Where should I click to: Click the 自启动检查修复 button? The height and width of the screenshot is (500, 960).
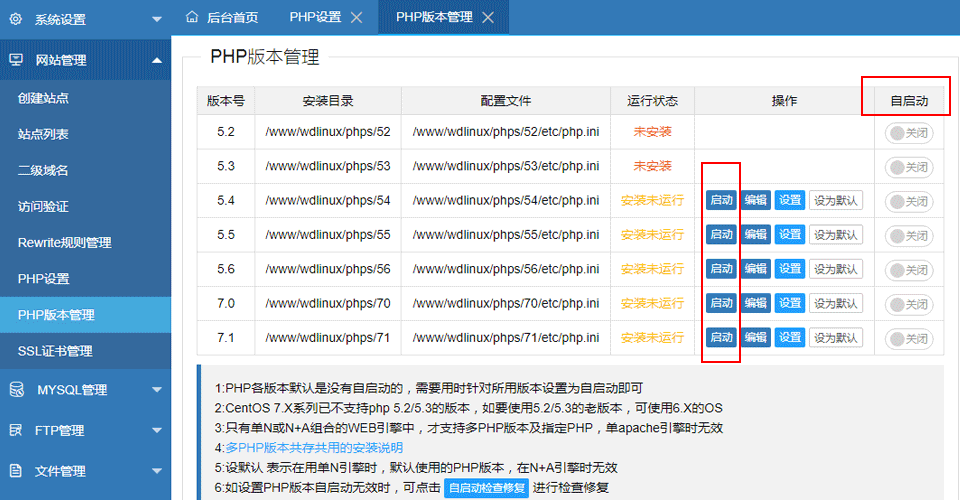pyautogui.click(x=486, y=488)
